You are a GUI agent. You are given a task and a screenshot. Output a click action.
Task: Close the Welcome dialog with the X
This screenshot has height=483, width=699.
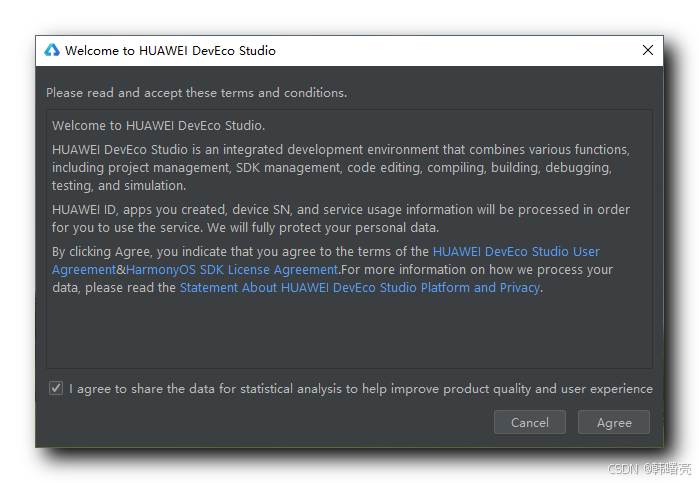[648, 50]
